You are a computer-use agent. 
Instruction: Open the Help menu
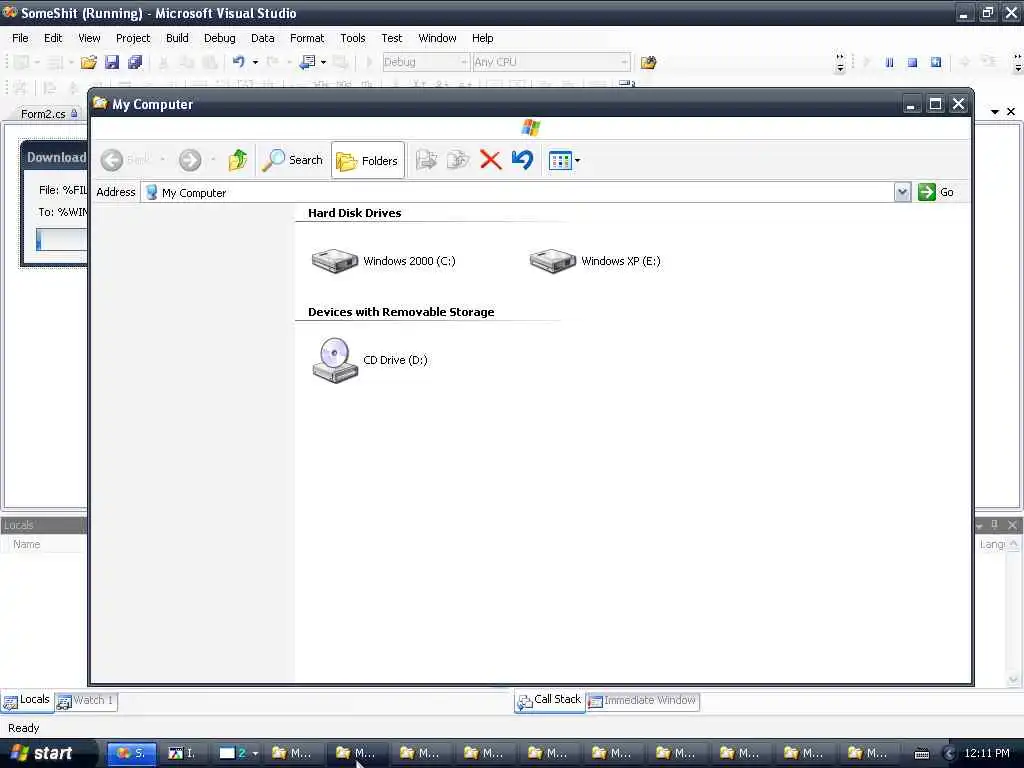[483, 38]
